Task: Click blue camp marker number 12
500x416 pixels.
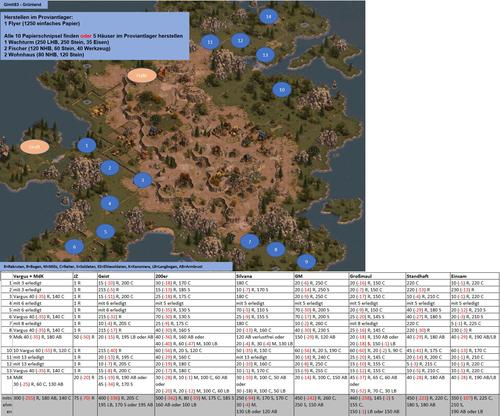Action: point(240,41)
